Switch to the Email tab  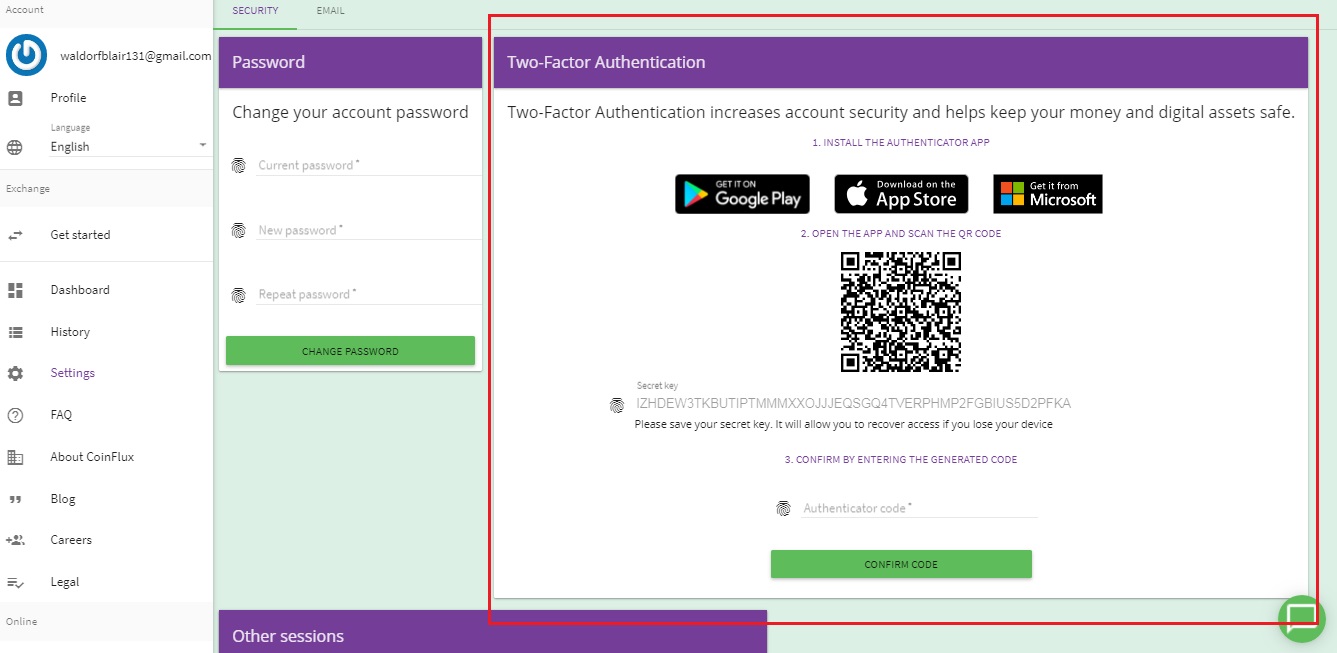point(330,11)
